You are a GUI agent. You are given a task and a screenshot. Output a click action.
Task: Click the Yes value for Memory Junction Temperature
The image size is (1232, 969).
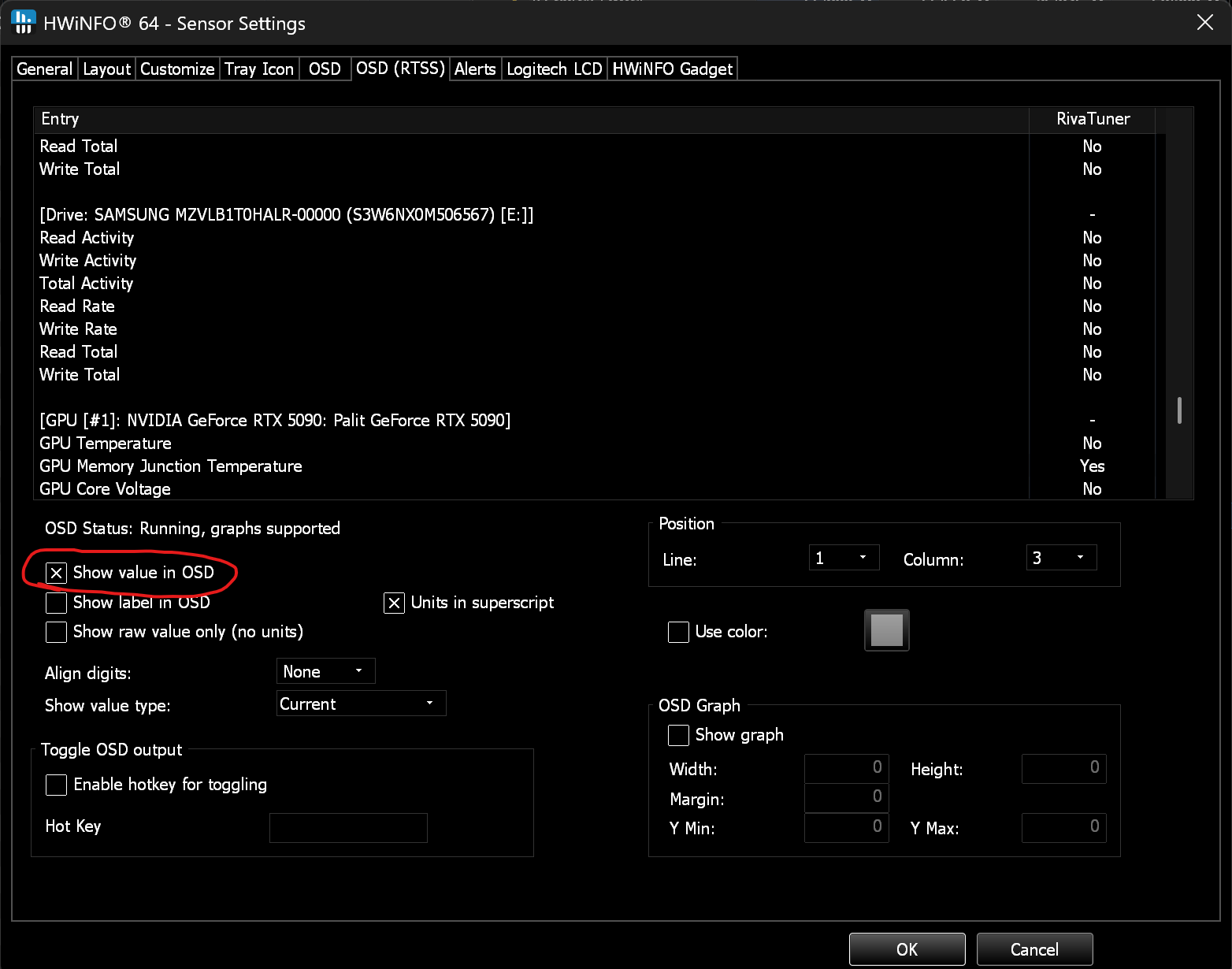(1092, 466)
